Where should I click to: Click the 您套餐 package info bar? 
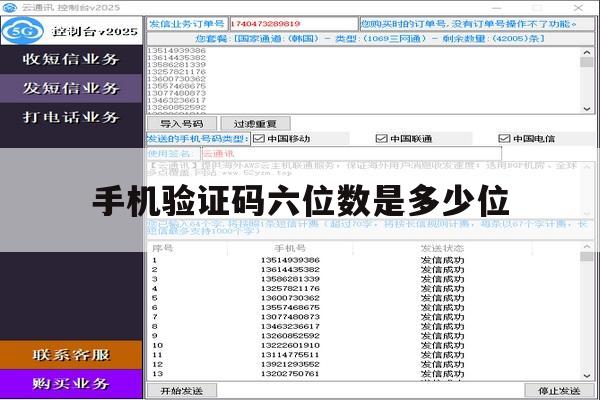point(370,39)
